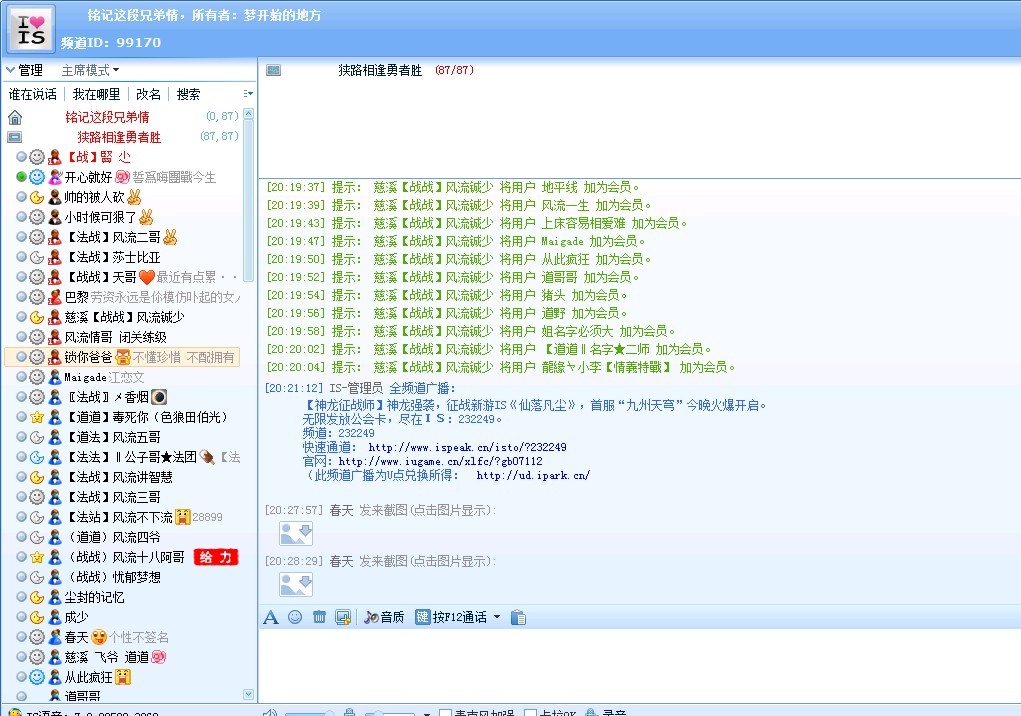Open the 主席模式 dropdown

click(90, 70)
